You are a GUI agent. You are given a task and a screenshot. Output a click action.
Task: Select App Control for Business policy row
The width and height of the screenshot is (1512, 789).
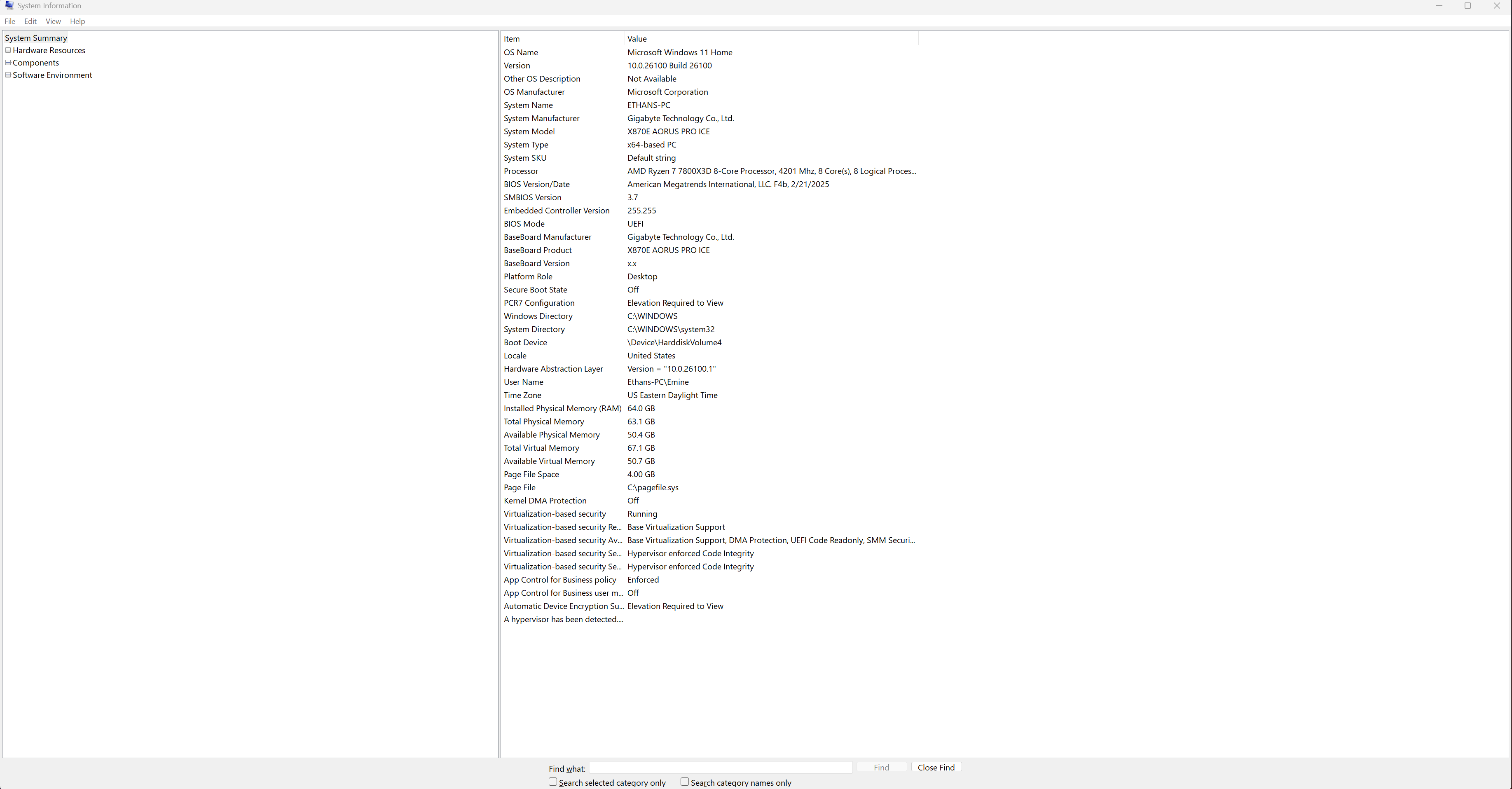tap(709, 580)
